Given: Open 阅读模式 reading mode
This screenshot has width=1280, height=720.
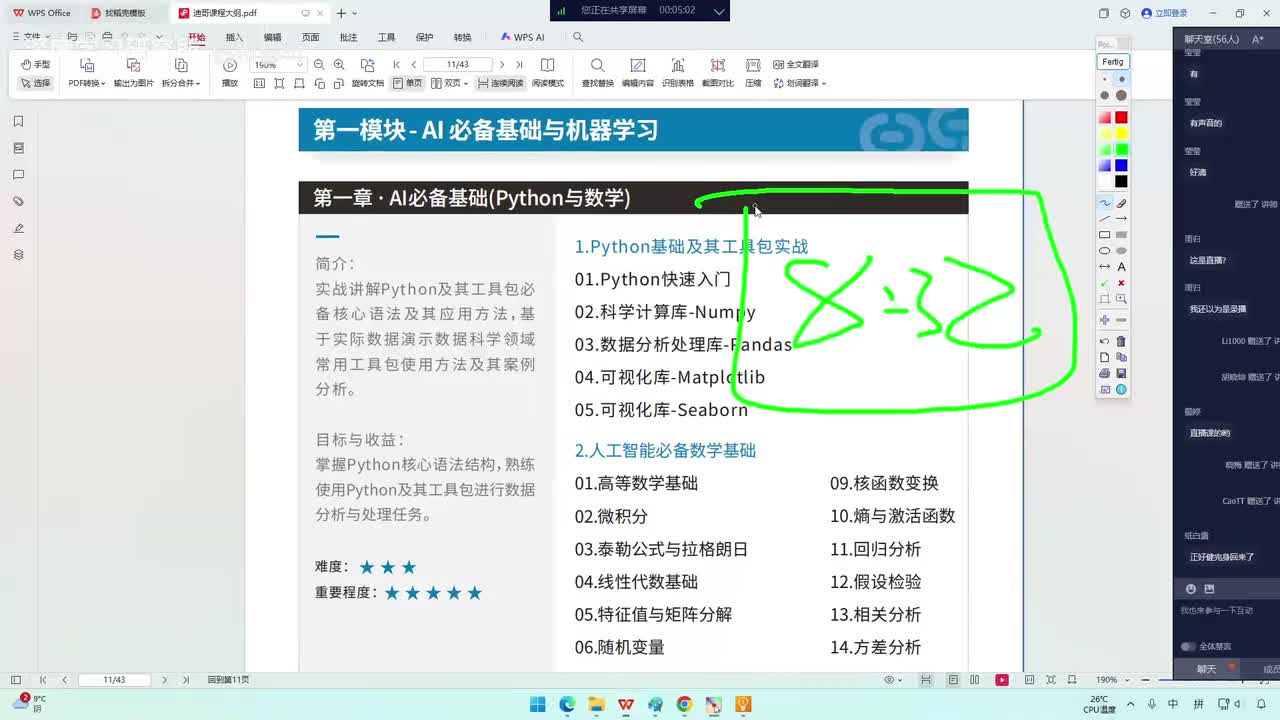Looking at the screenshot, I should [547, 73].
